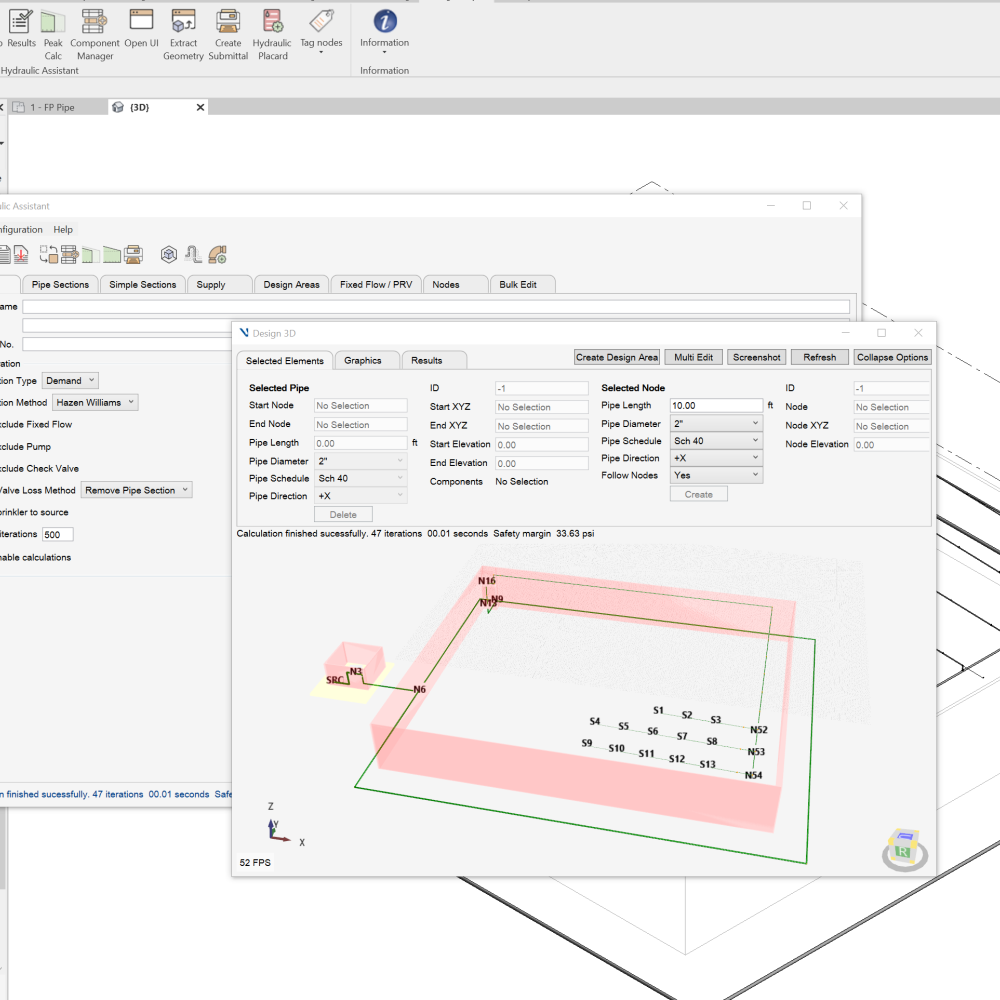Open the Design Areas tab
Screen dimensions: 1000x1000
click(x=291, y=285)
